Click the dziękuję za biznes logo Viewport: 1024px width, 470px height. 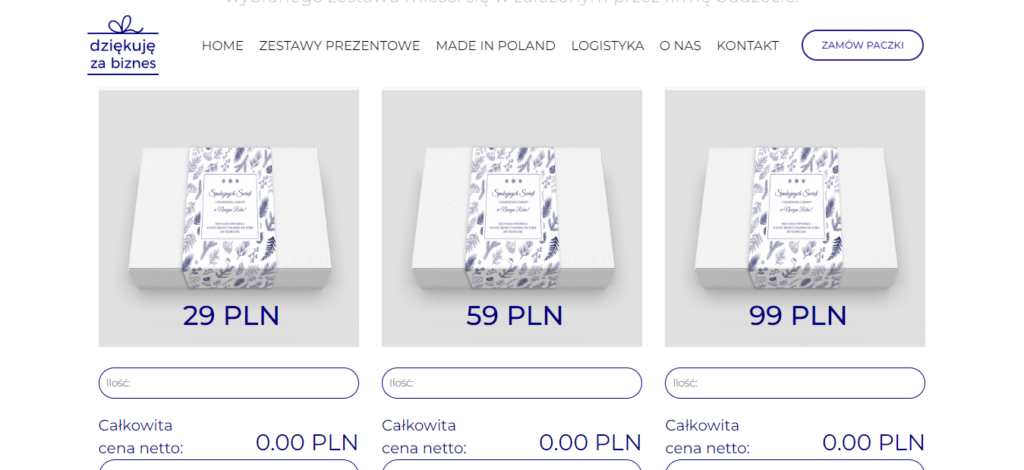click(x=123, y=45)
